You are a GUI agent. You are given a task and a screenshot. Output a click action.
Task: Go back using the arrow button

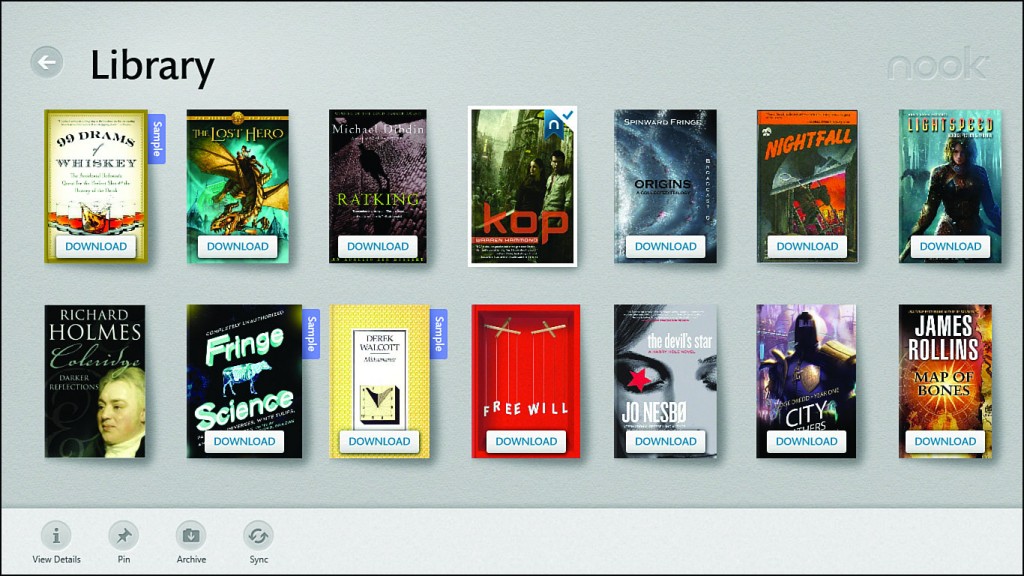pos(47,63)
